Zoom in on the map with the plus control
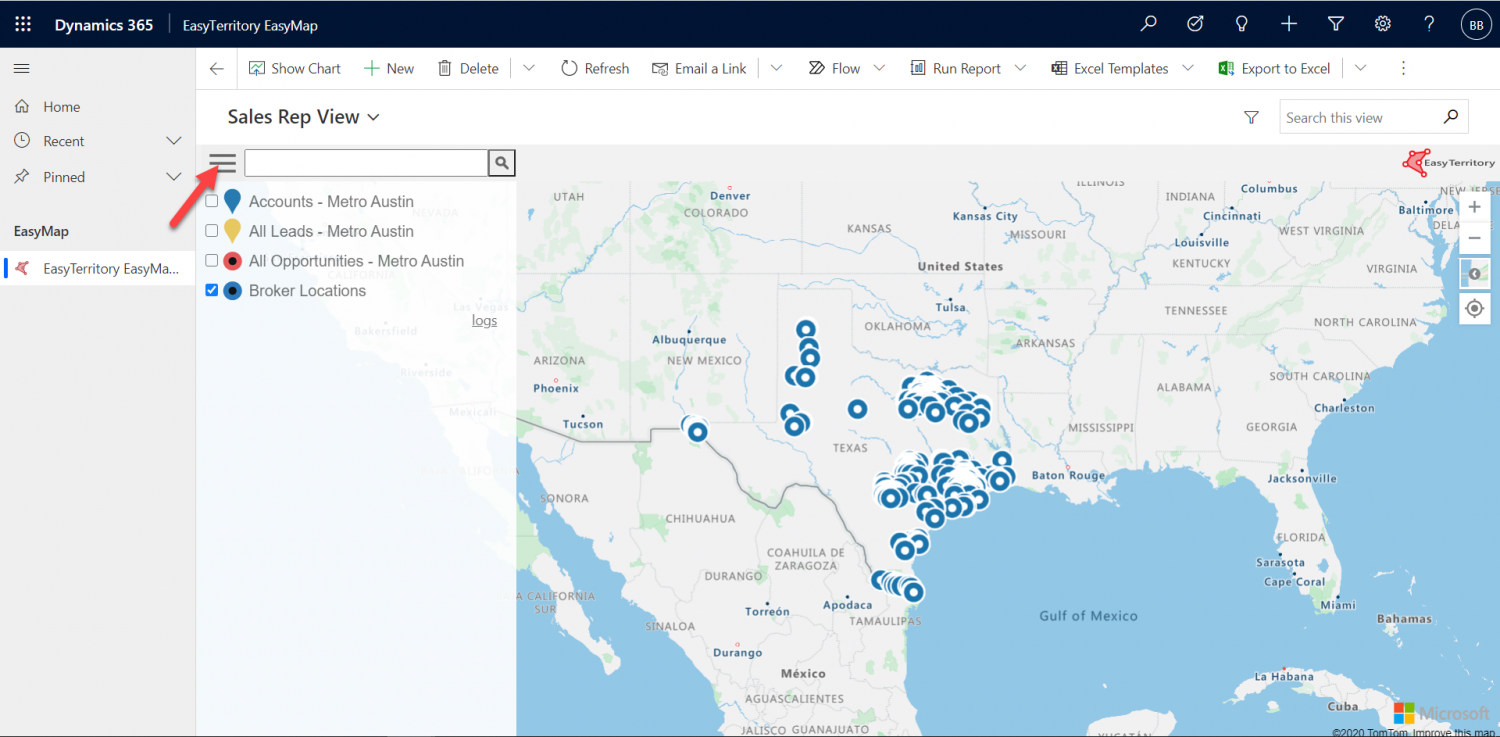1500x737 pixels. pos(1474,206)
